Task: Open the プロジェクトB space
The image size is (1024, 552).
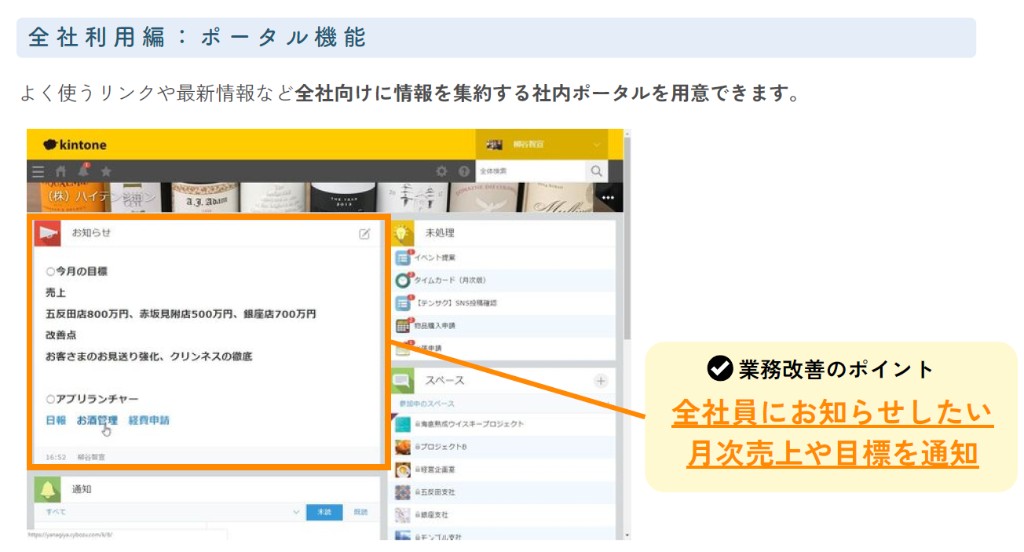Action: click(446, 446)
